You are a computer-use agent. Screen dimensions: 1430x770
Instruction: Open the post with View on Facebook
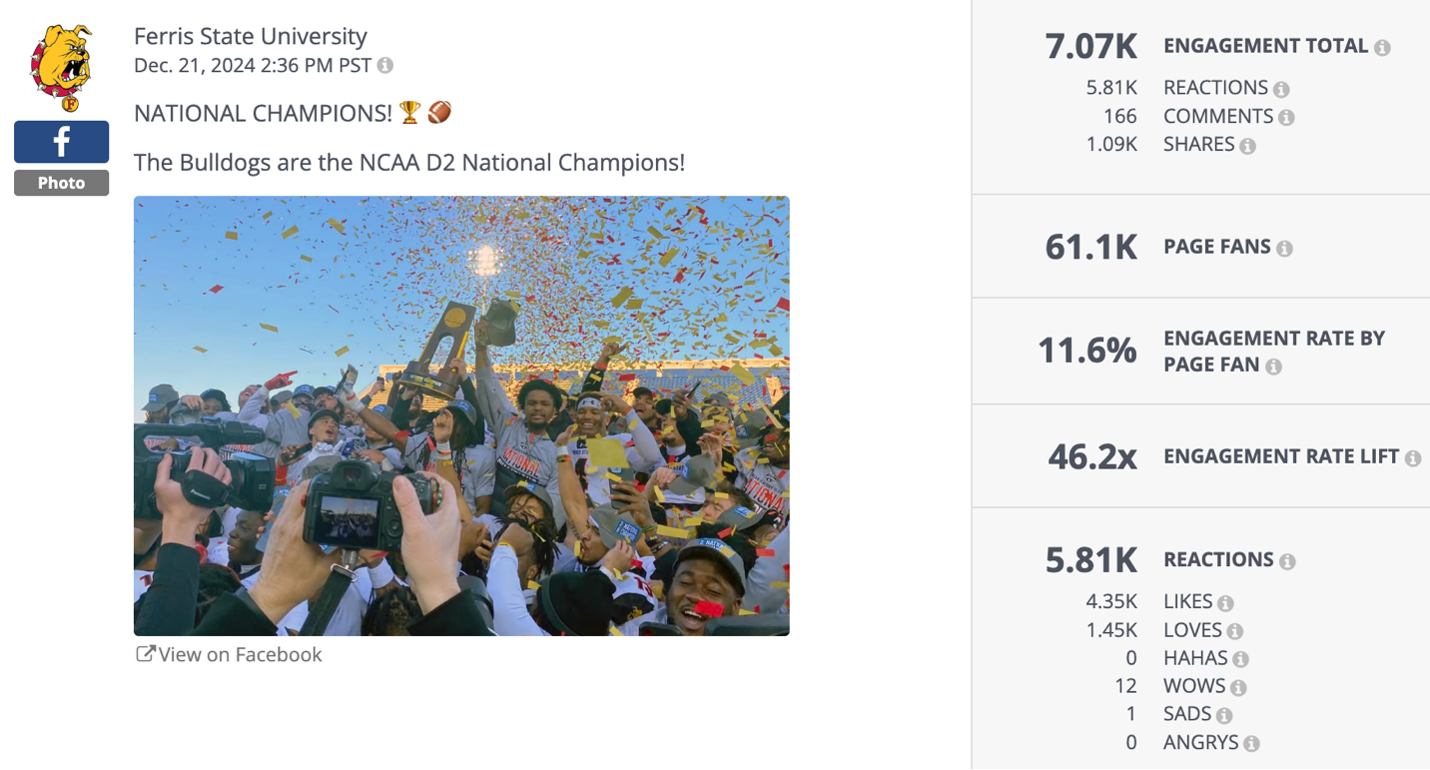tap(229, 654)
